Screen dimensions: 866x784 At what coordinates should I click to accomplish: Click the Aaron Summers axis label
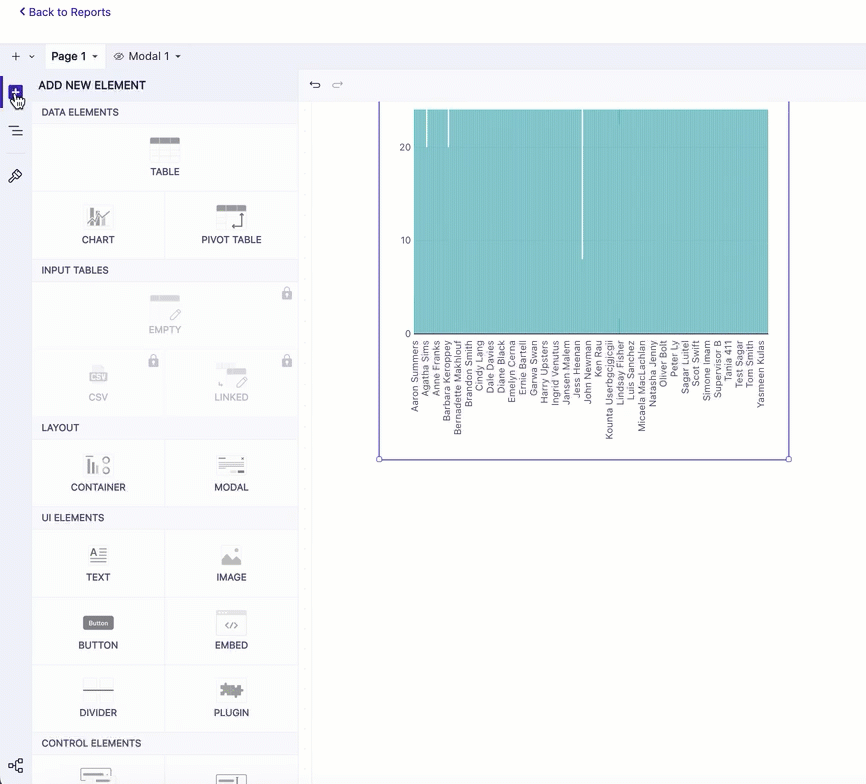pyautogui.click(x=415, y=376)
